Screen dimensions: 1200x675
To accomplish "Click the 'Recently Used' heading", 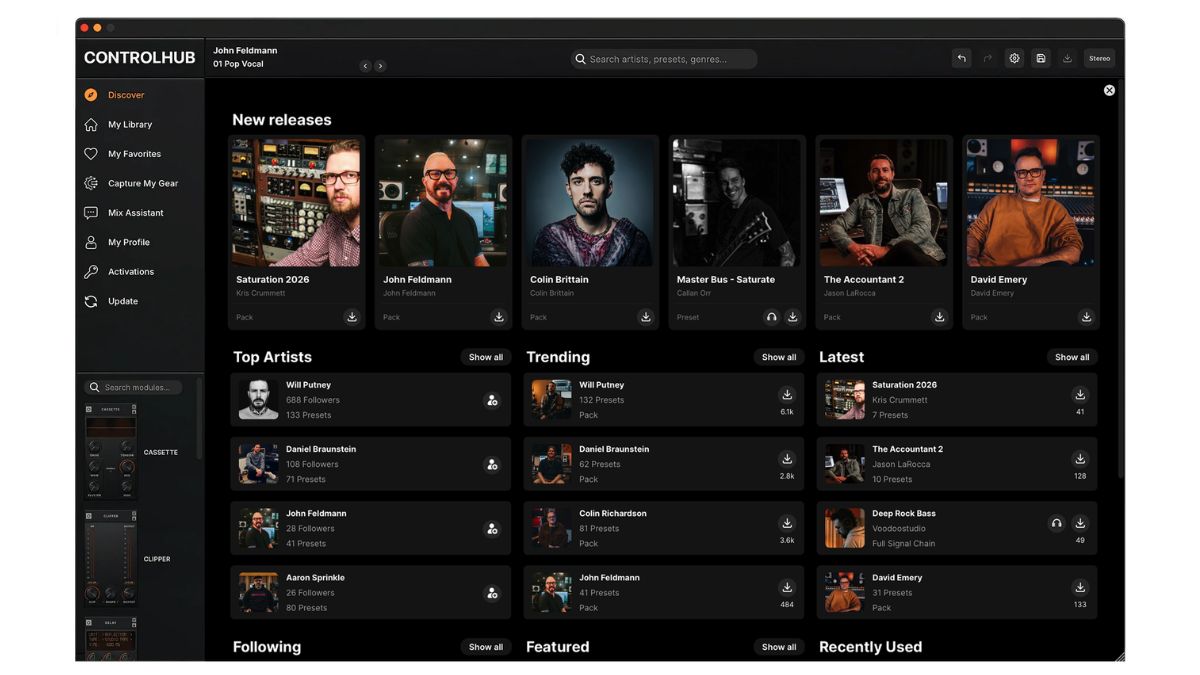I will 870,647.
